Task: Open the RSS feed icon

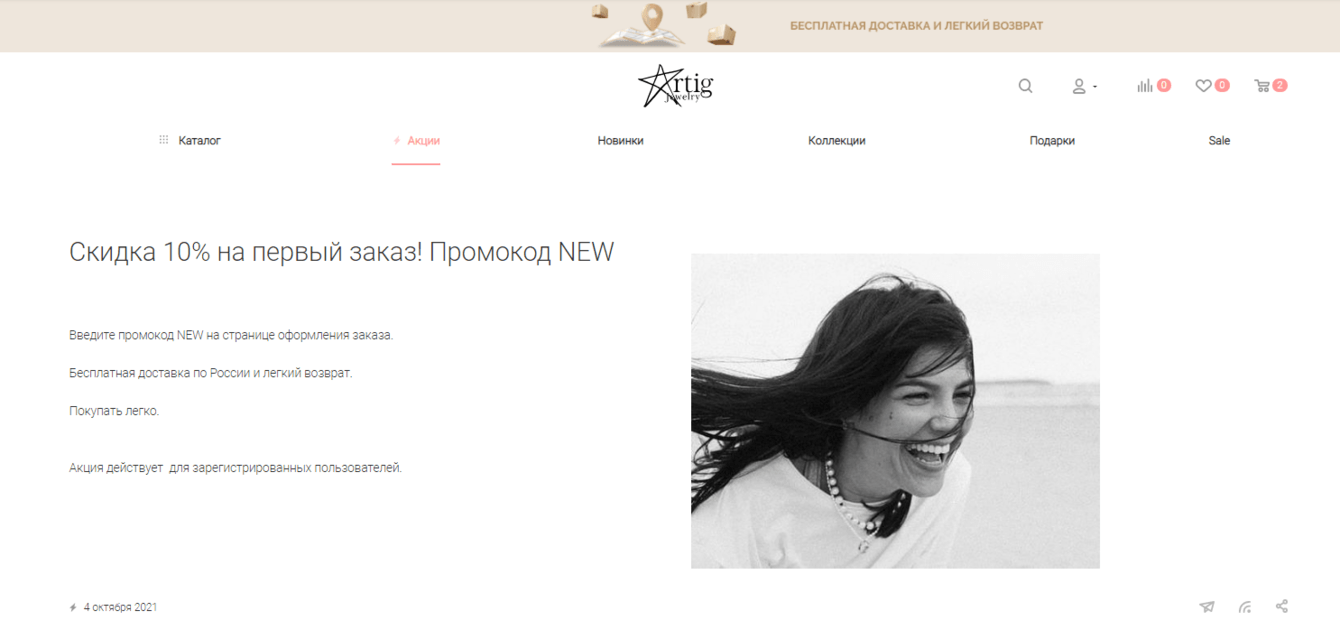Action: tap(1245, 607)
